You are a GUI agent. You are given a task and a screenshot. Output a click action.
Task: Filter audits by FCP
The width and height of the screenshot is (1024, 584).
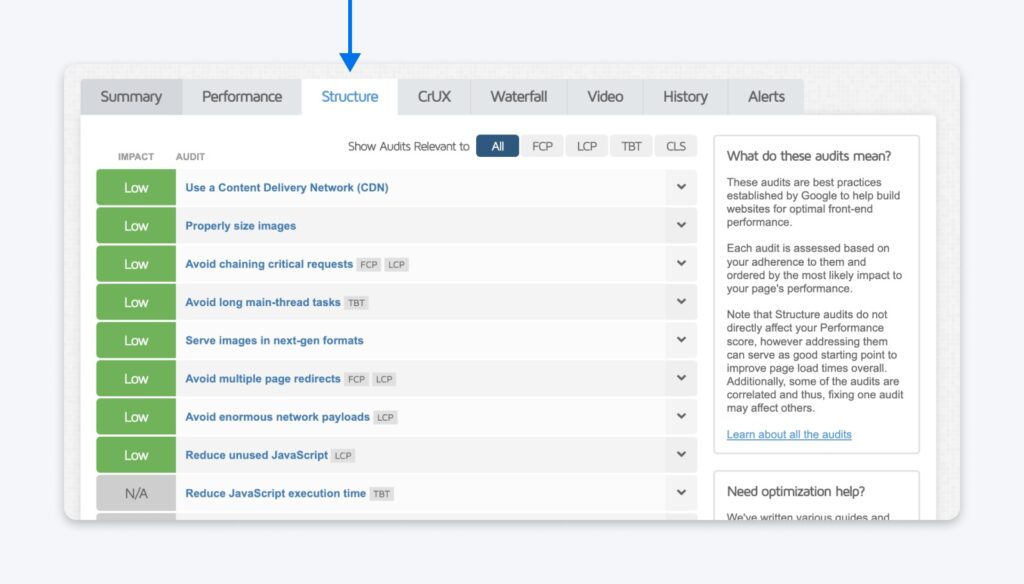(542, 146)
